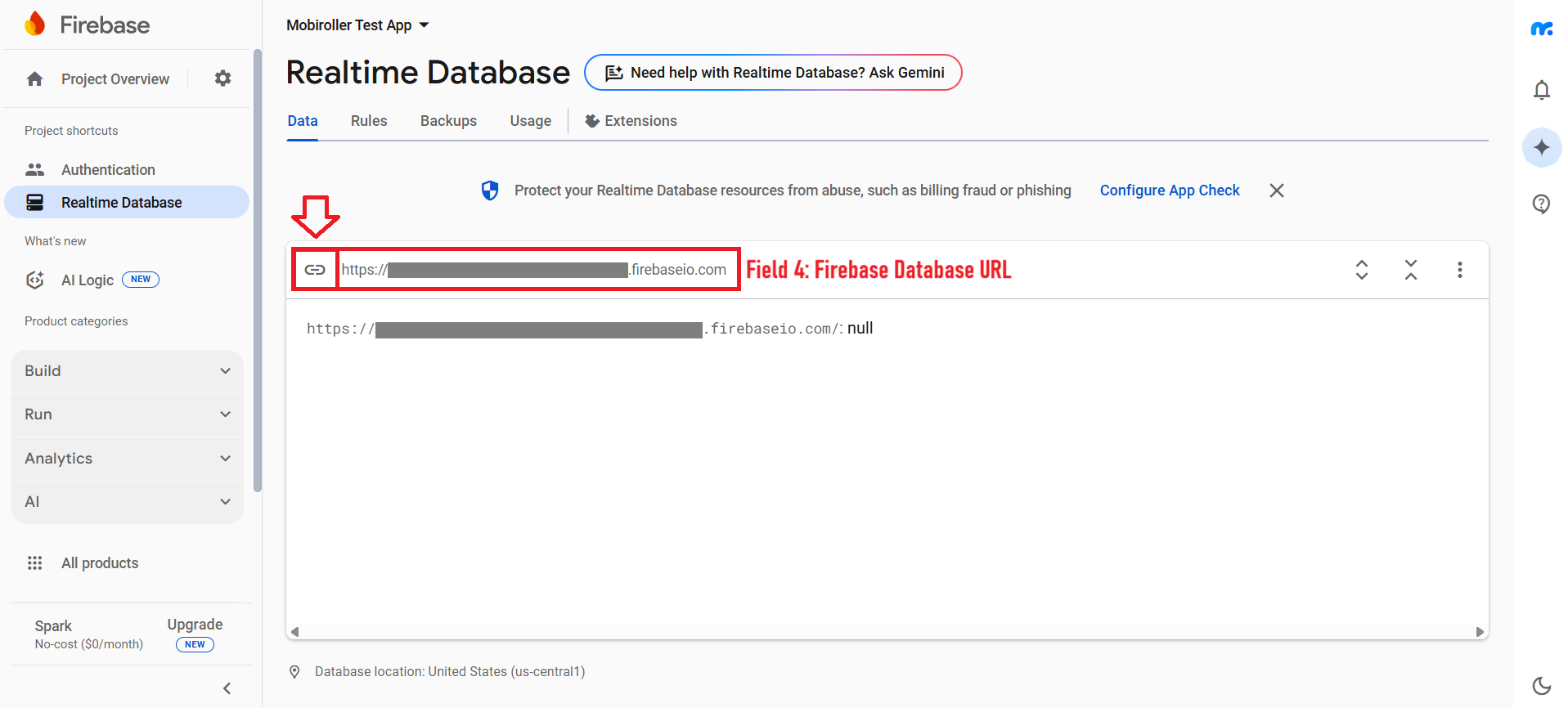
Task: Expand the Analytics category
Action: (127, 459)
